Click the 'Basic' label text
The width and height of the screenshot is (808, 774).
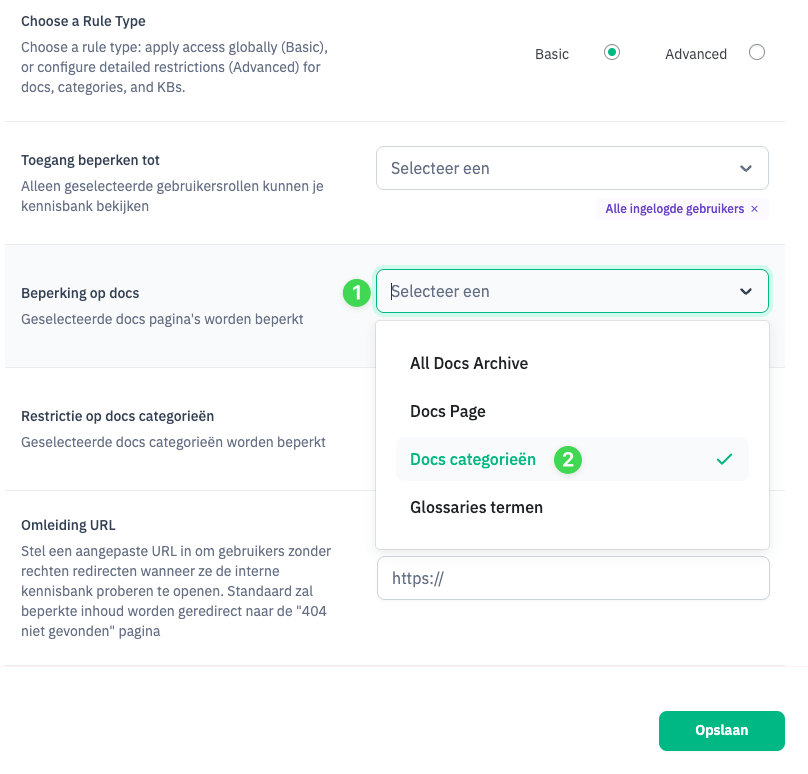click(552, 54)
